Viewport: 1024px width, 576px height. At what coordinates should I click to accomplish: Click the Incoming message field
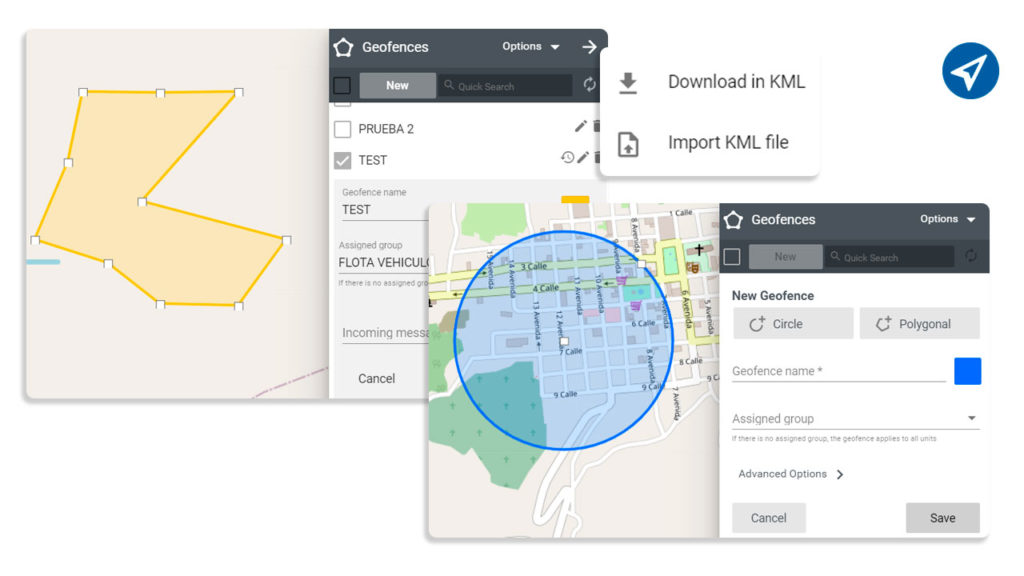point(385,332)
